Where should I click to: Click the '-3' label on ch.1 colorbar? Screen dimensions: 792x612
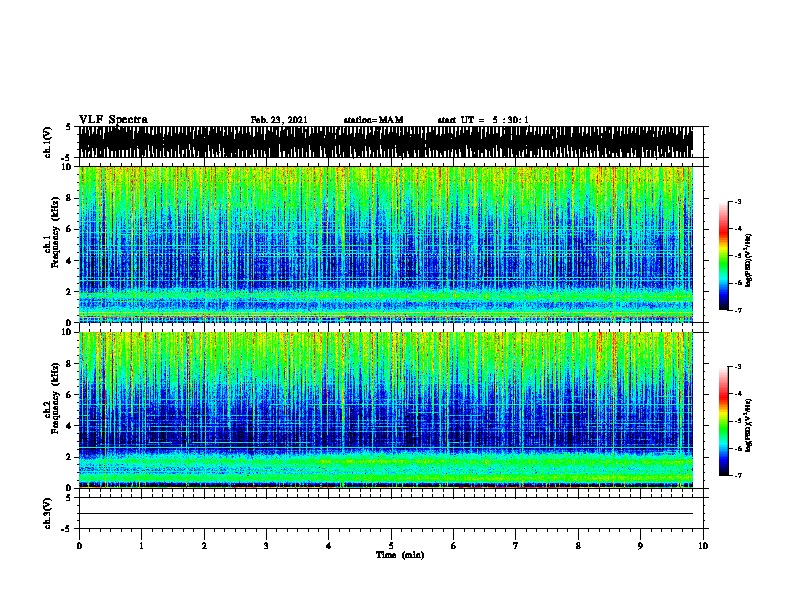click(738, 202)
